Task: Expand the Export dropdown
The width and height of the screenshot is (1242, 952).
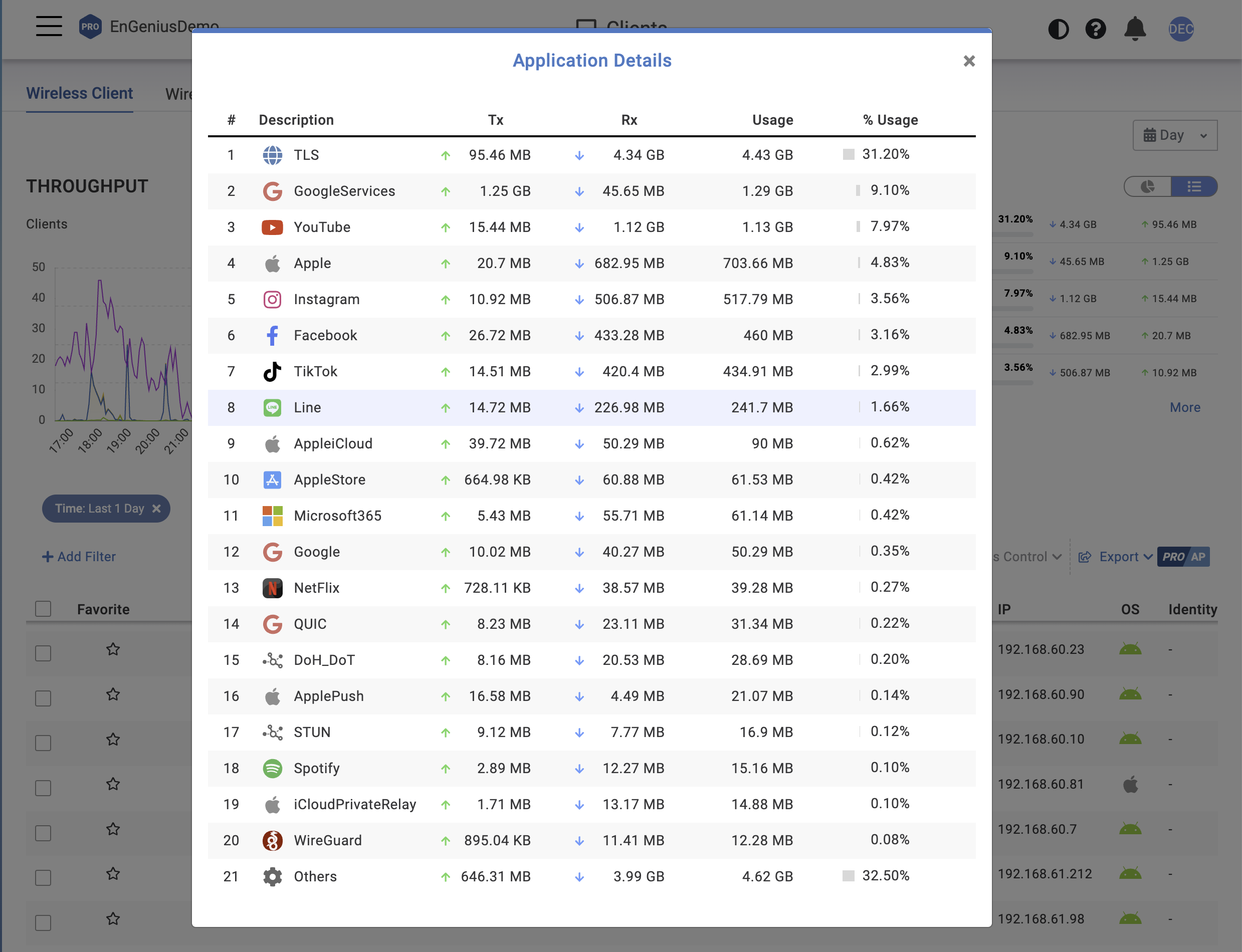Action: (x=1116, y=557)
